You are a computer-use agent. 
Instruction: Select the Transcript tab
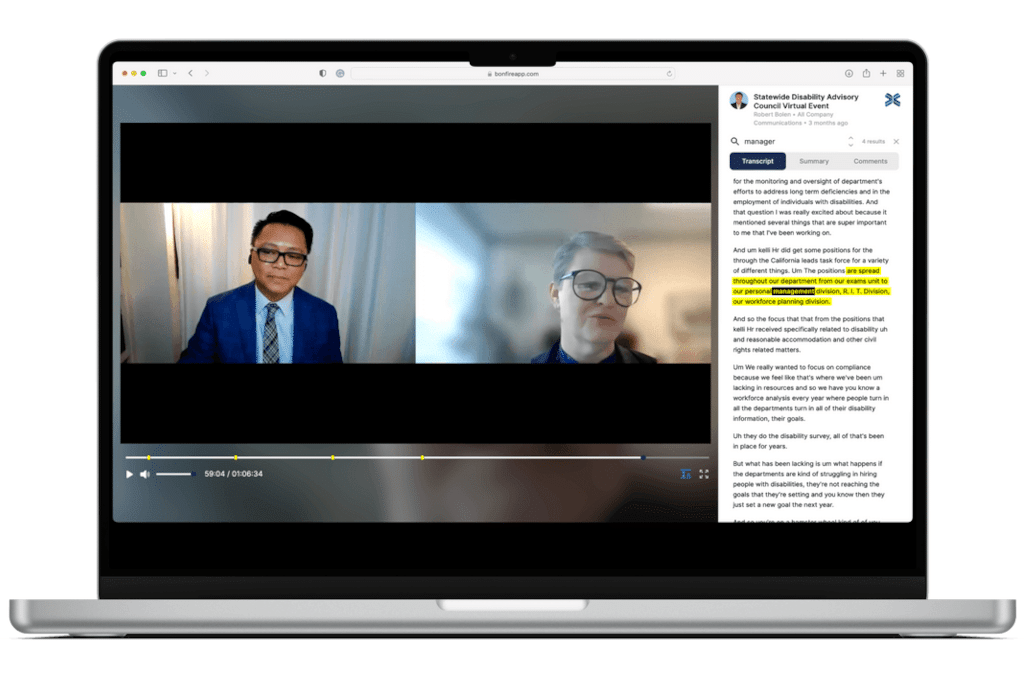(x=758, y=161)
